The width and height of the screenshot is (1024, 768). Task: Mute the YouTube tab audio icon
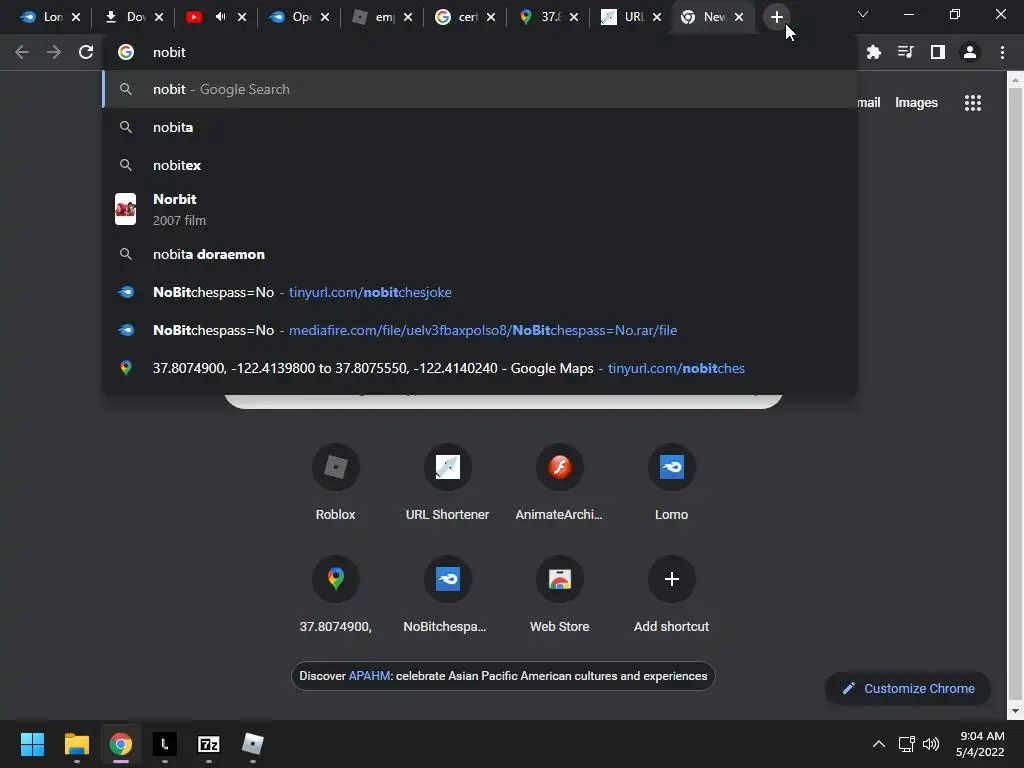coord(221,17)
